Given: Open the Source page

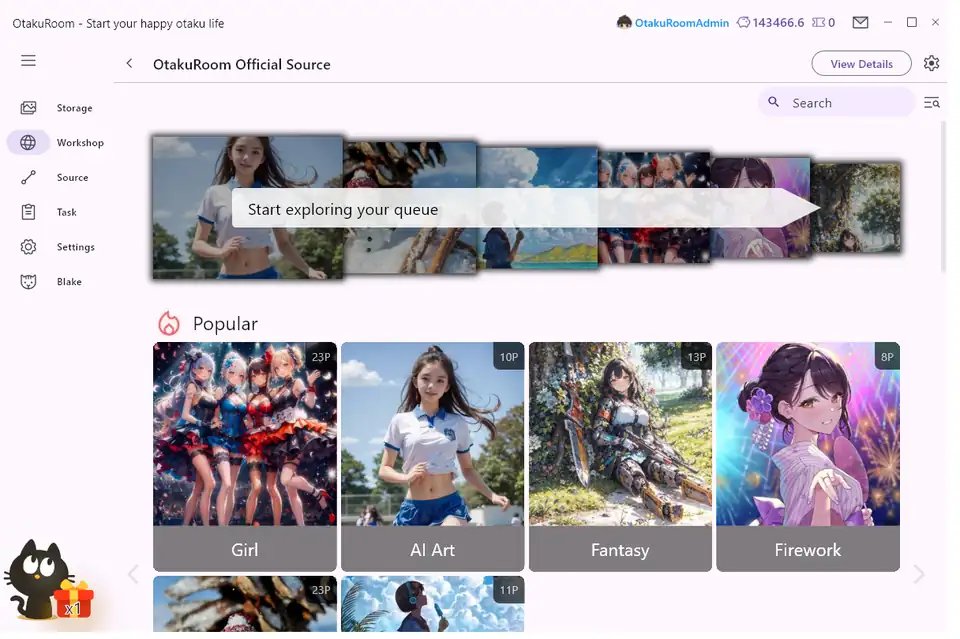Looking at the screenshot, I should (x=28, y=178).
